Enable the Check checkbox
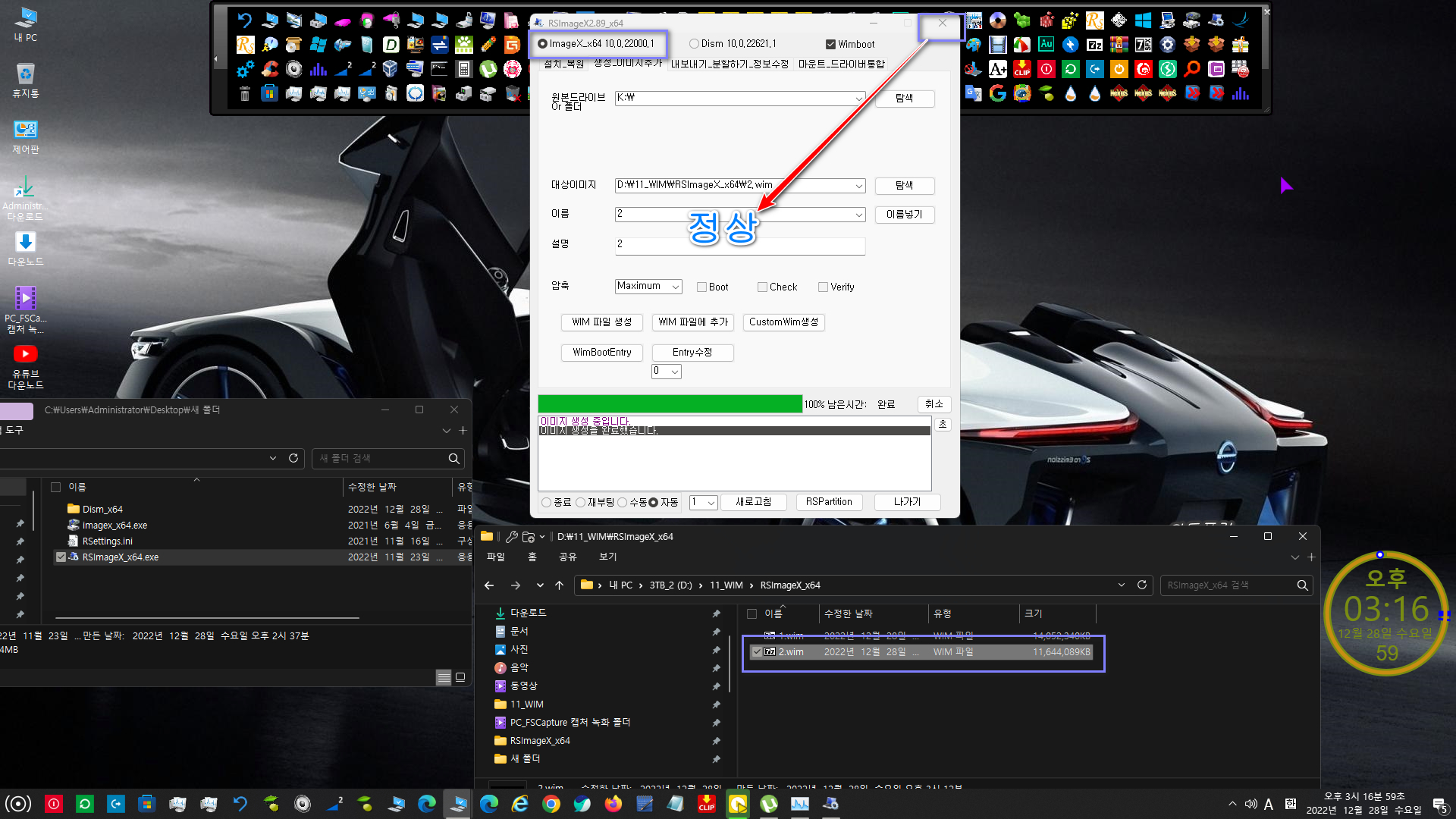The image size is (1456, 819). 762,287
